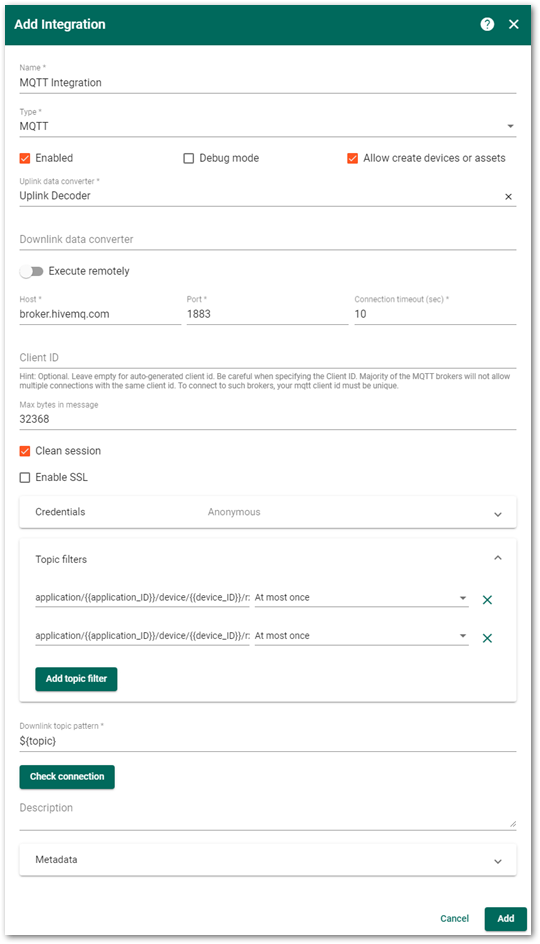
Task: Uncheck the Enabled checkbox
Action: (25, 158)
